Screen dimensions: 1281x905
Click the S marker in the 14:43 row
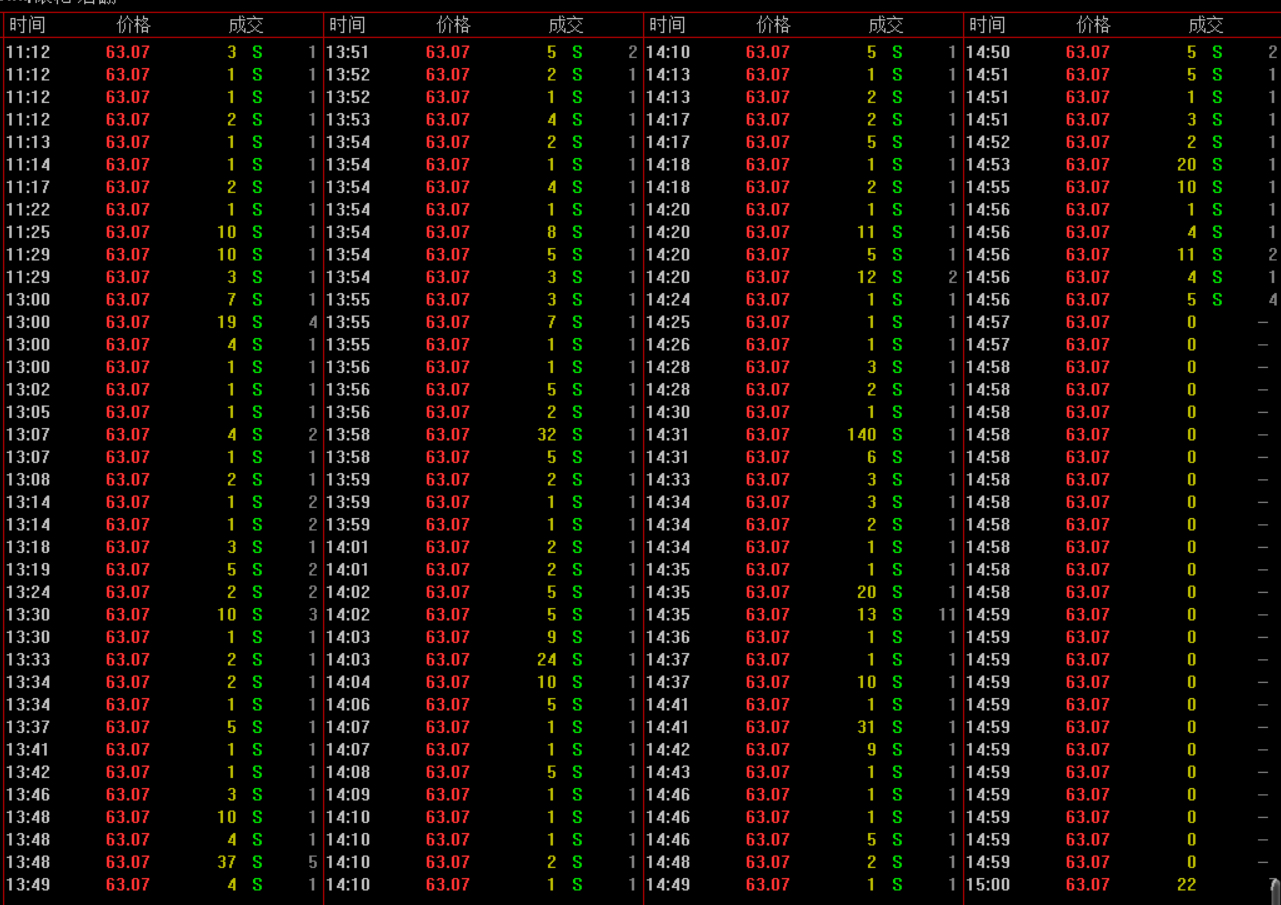(897, 772)
